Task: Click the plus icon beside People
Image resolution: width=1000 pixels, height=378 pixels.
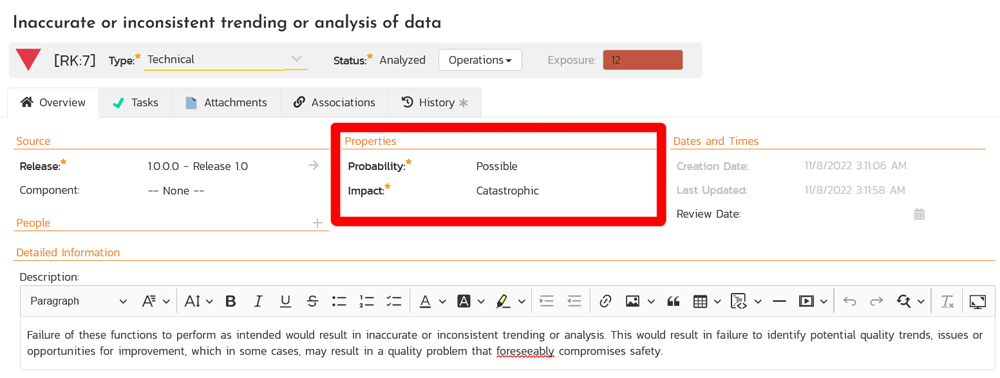Action: pos(318,222)
